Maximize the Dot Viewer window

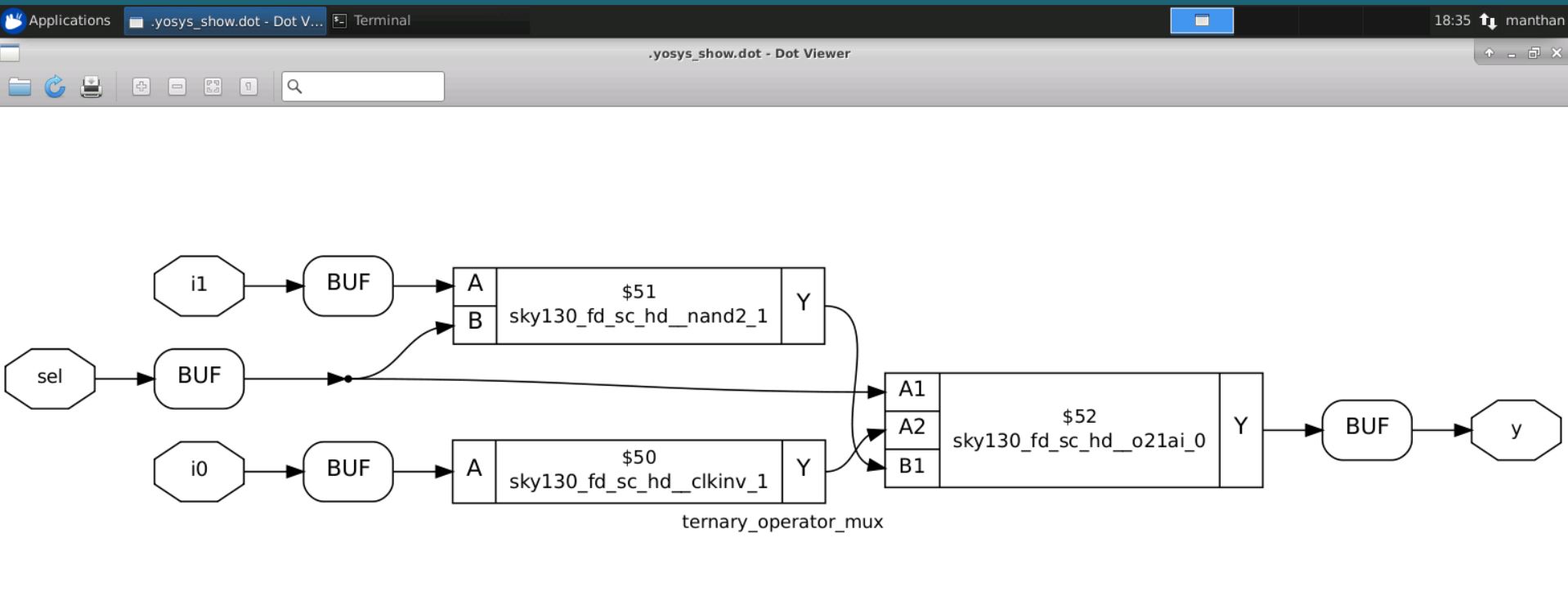pyautogui.click(x=1534, y=53)
